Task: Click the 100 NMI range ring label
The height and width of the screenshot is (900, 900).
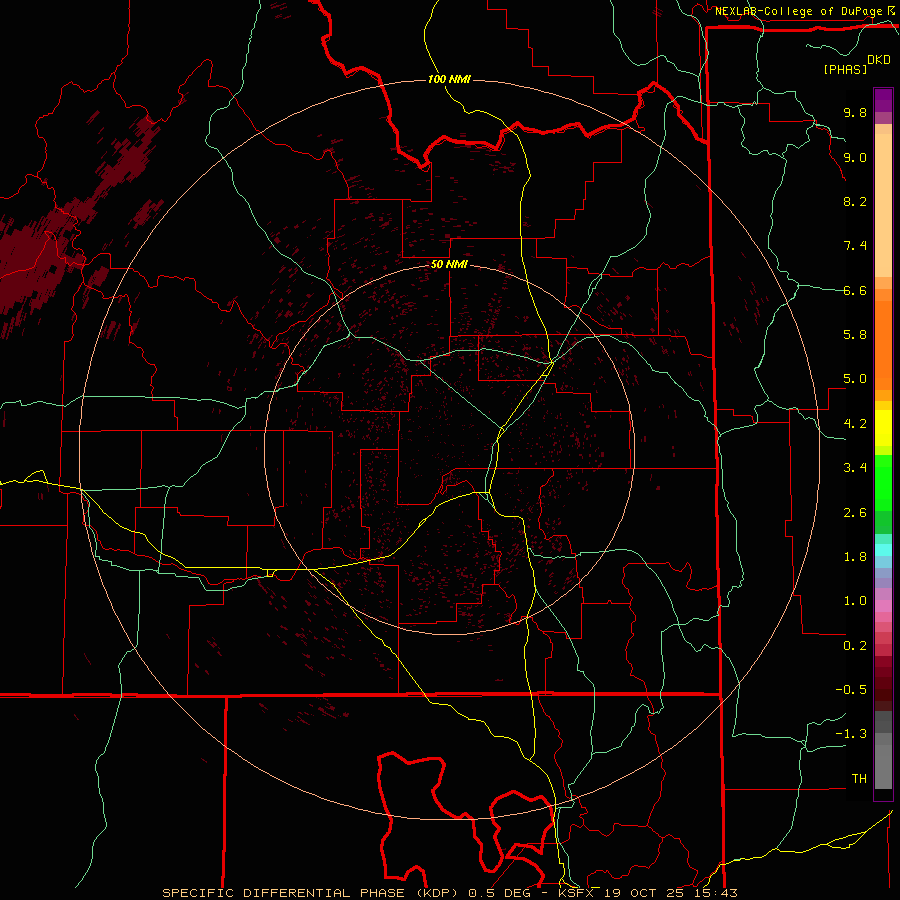Action: pyautogui.click(x=449, y=79)
